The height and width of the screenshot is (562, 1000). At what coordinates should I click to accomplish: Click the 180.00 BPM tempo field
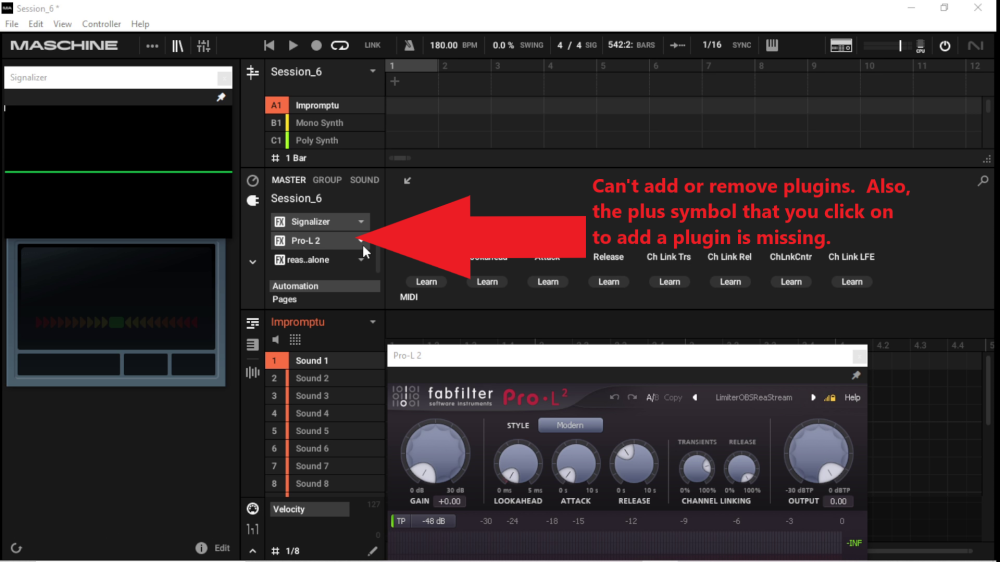point(444,45)
